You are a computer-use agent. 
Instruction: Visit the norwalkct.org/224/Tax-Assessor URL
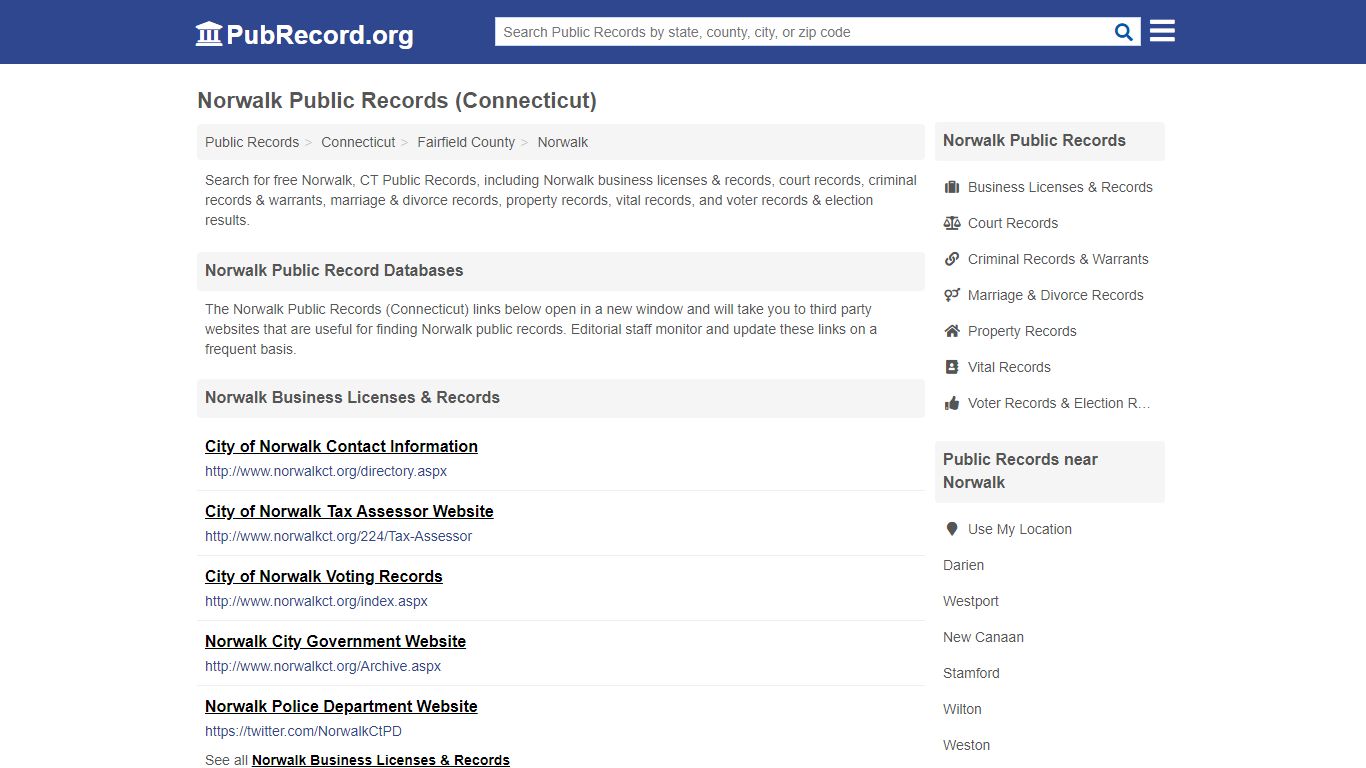(x=338, y=536)
